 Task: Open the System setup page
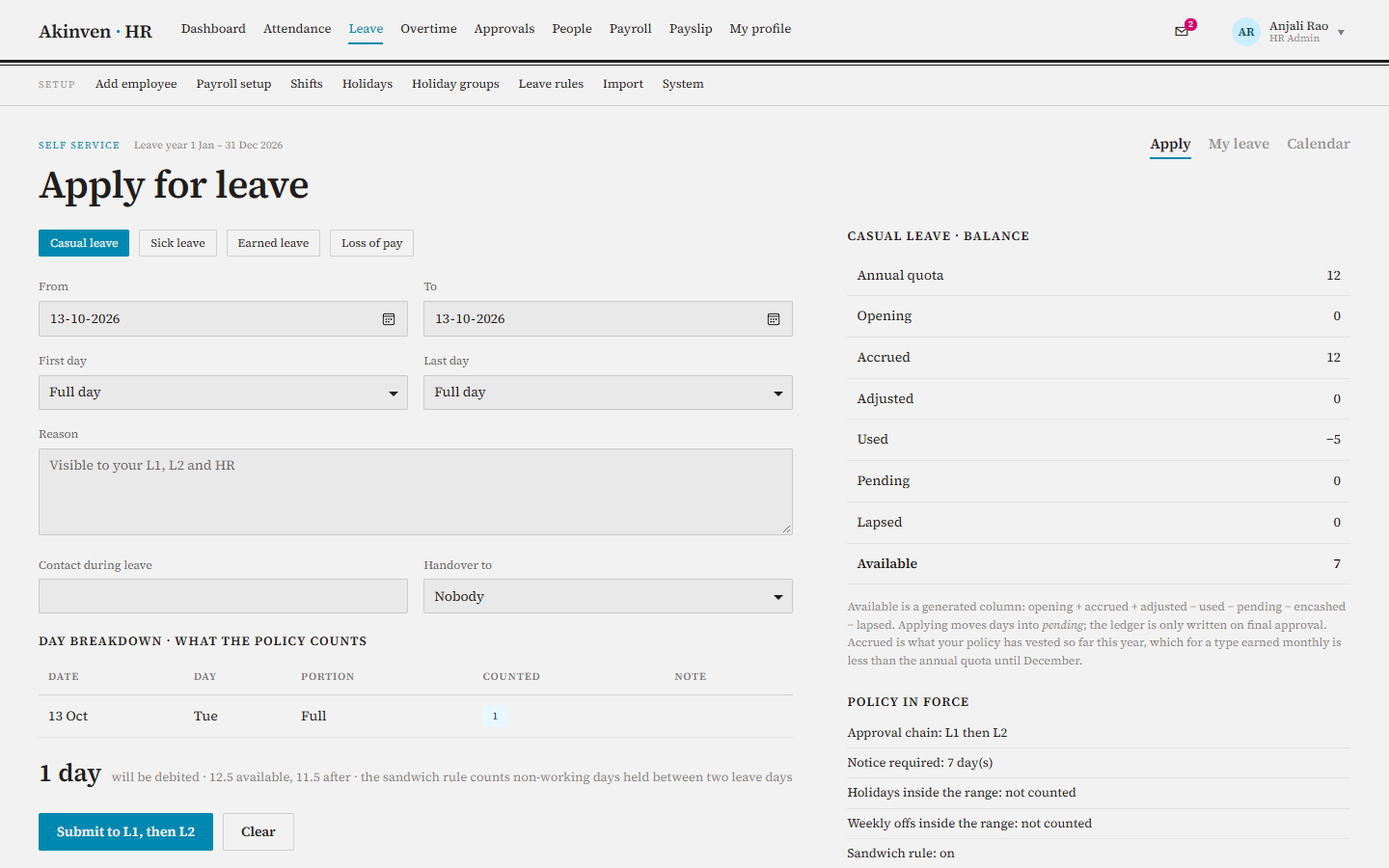(x=683, y=84)
